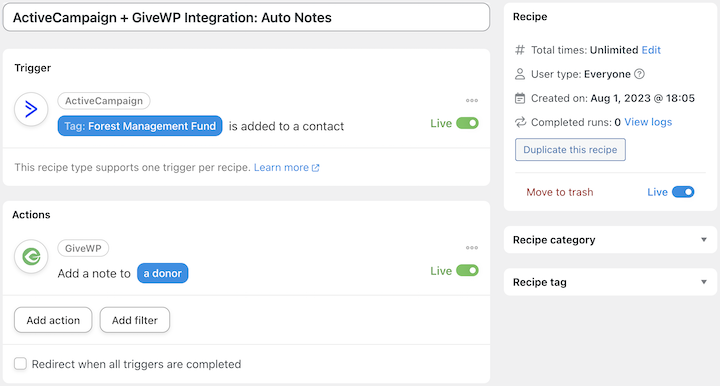Expand the Recipe tag panel

coord(610,282)
